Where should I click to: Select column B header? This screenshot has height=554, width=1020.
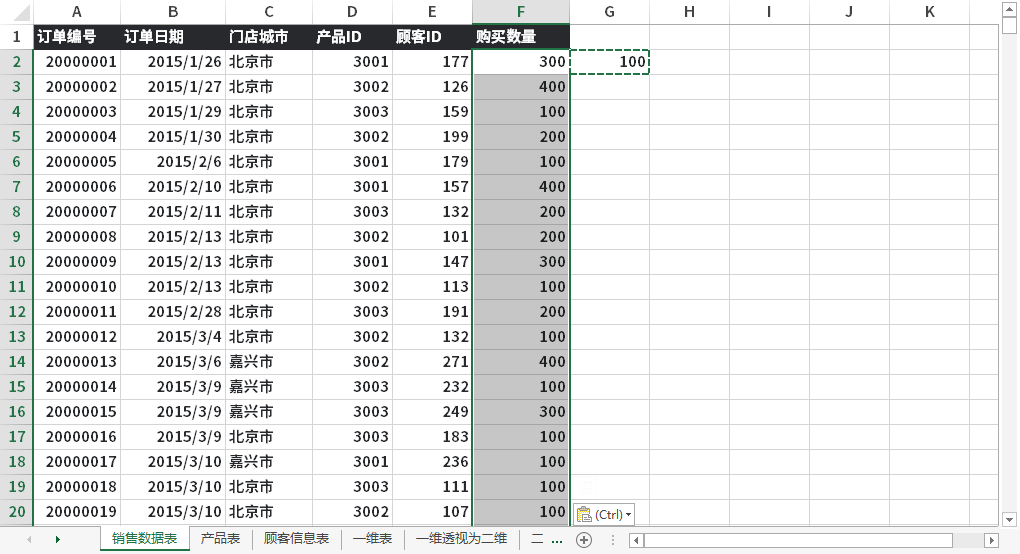point(173,12)
